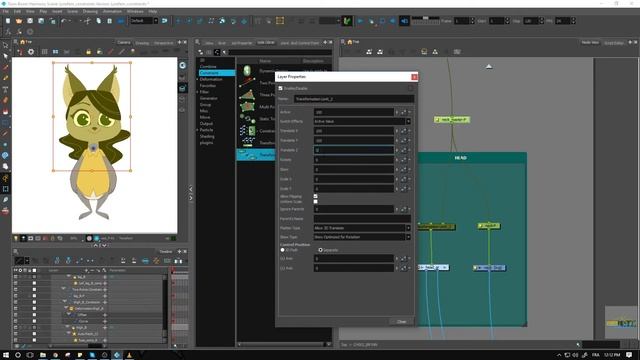The height and width of the screenshot is (360, 640).
Task: Toggle the Enable/Disable checkbox in Layer Properties
Action: 280,88
